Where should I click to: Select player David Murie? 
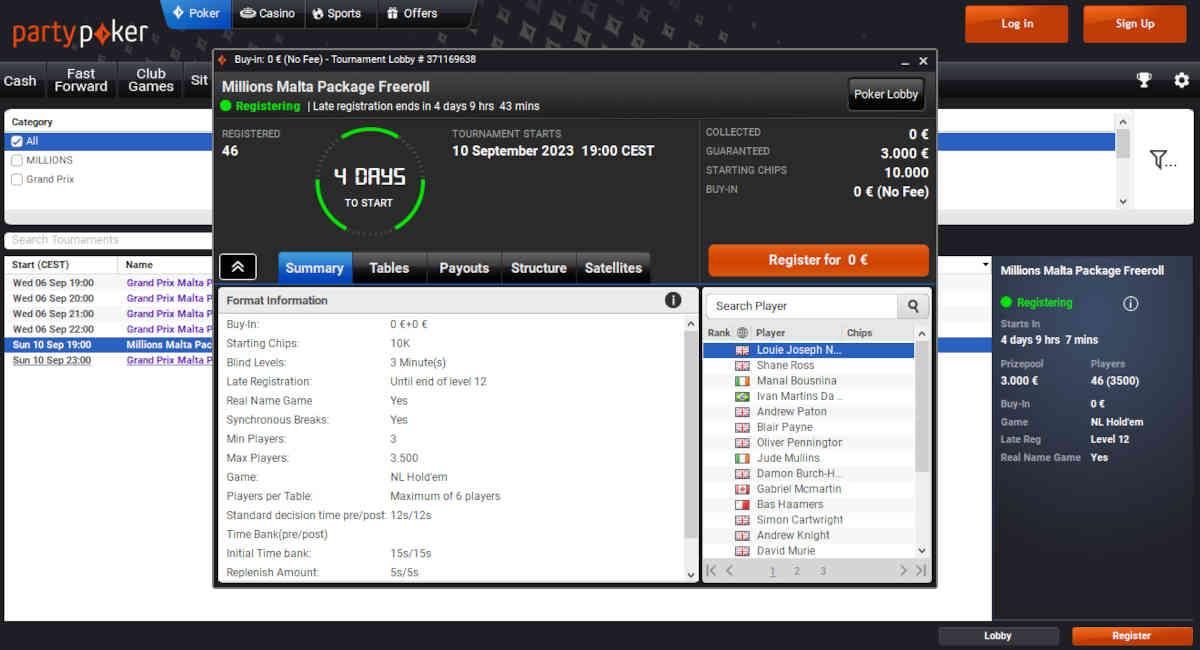click(808, 551)
